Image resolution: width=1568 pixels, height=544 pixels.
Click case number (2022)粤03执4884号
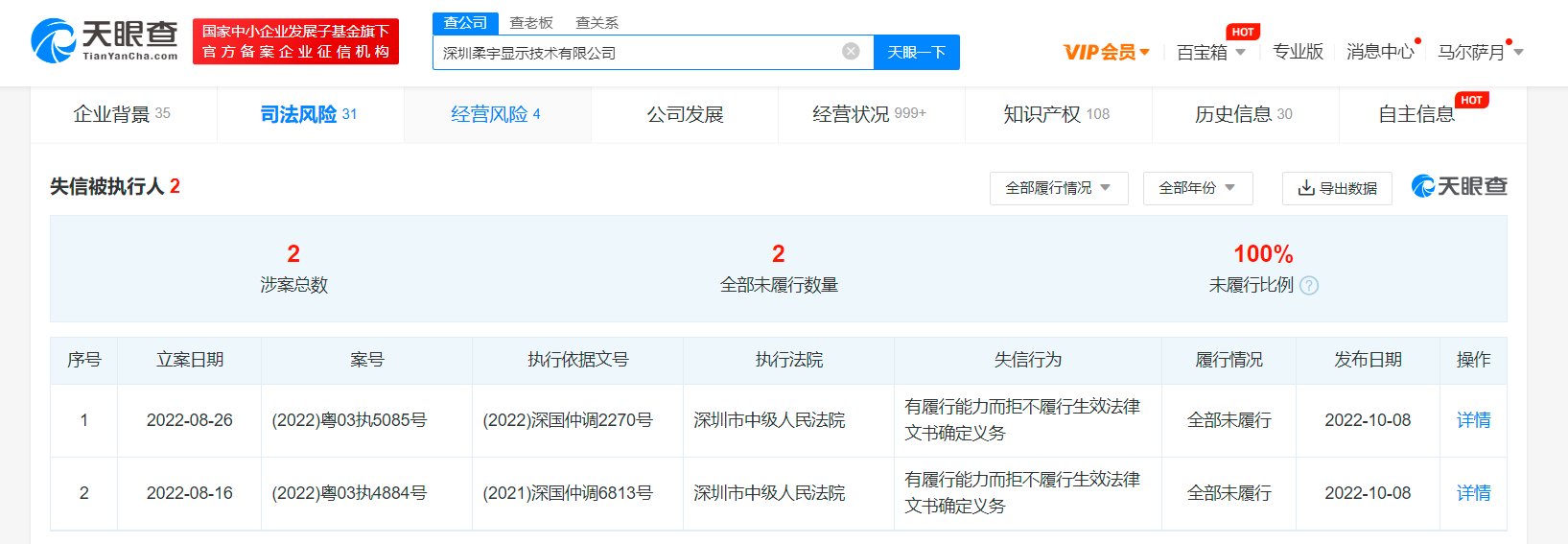tap(349, 493)
